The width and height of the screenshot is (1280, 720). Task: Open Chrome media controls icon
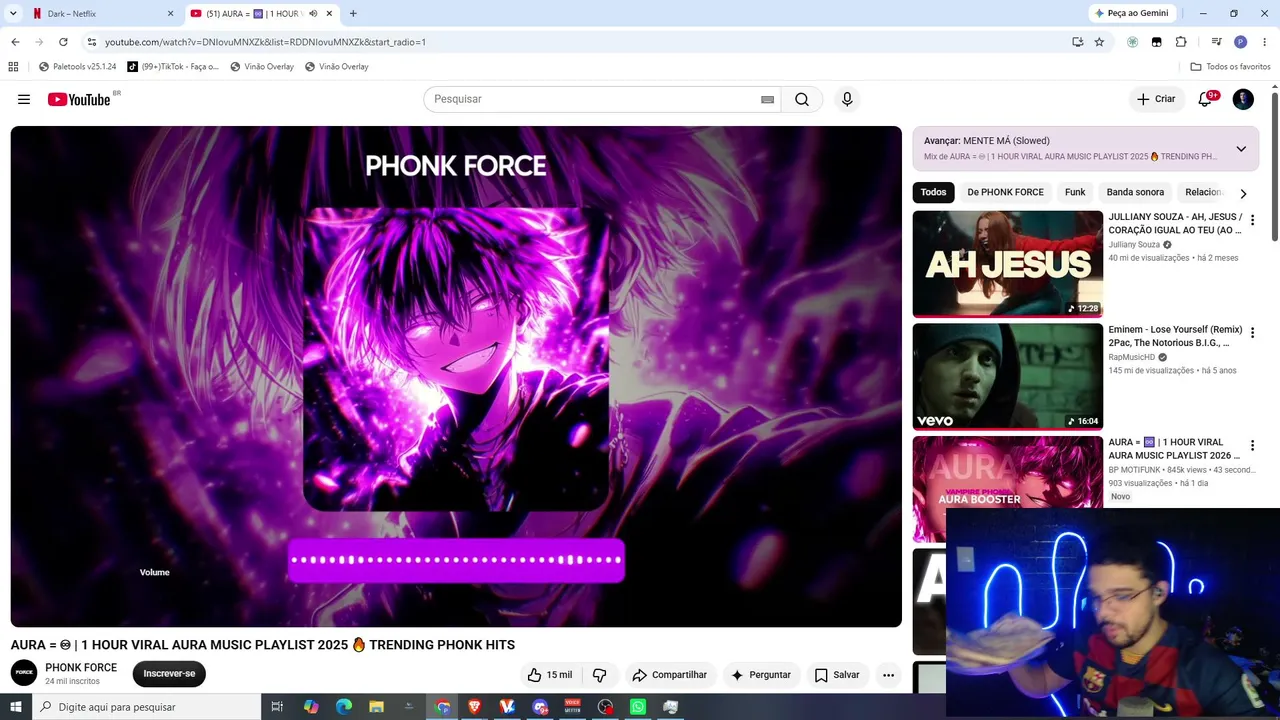tap(1216, 42)
